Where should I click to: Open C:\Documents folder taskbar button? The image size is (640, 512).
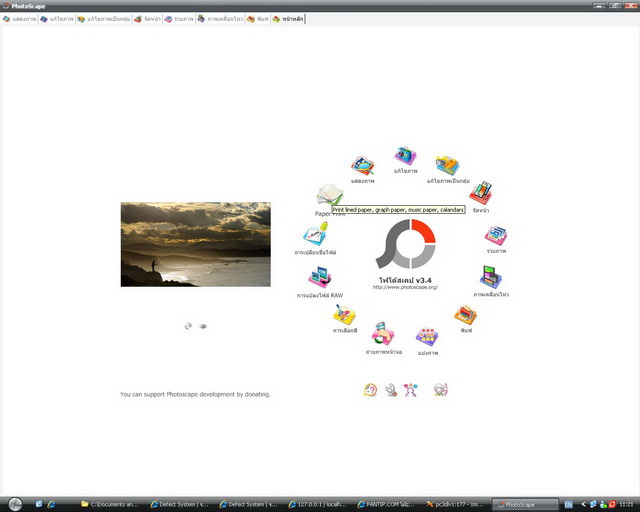(x=110, y=504)
